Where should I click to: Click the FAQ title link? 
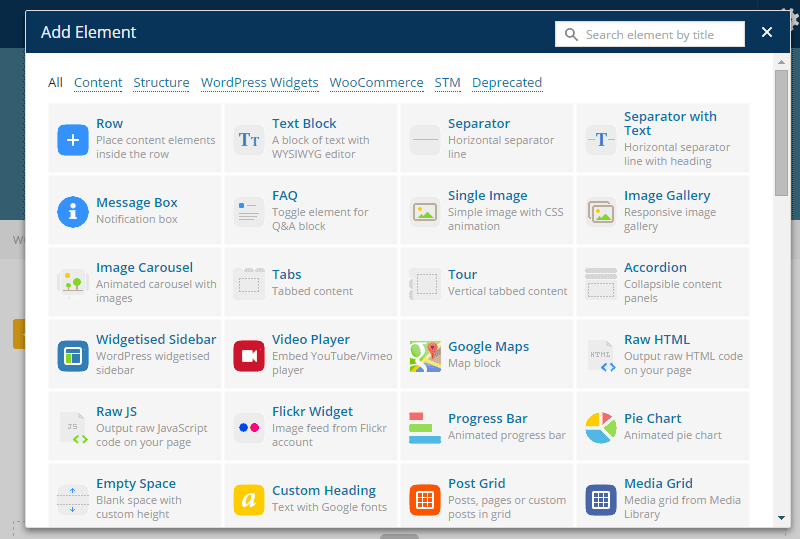[x=285, y=195]
